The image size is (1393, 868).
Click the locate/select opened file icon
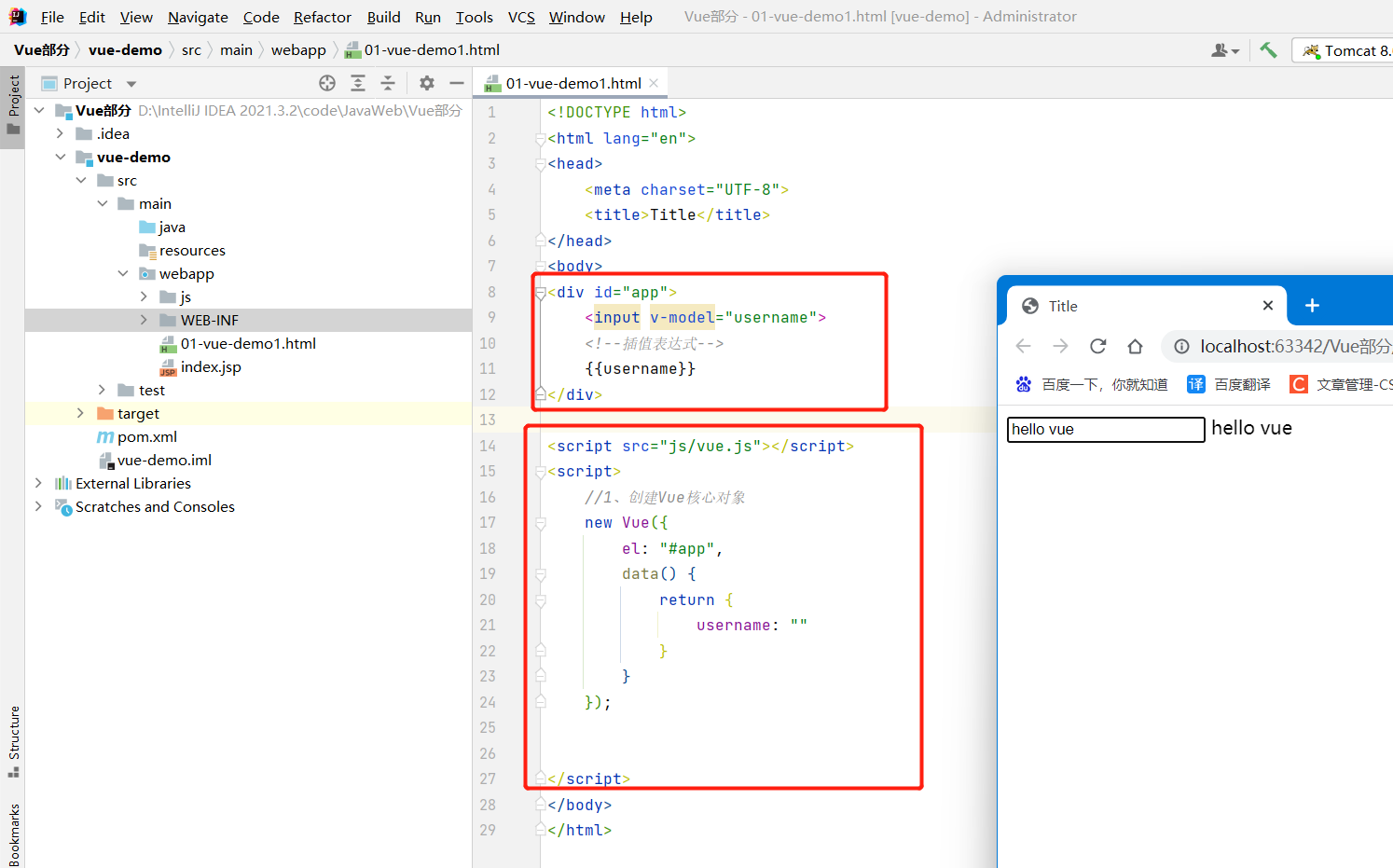pos(327,83)
